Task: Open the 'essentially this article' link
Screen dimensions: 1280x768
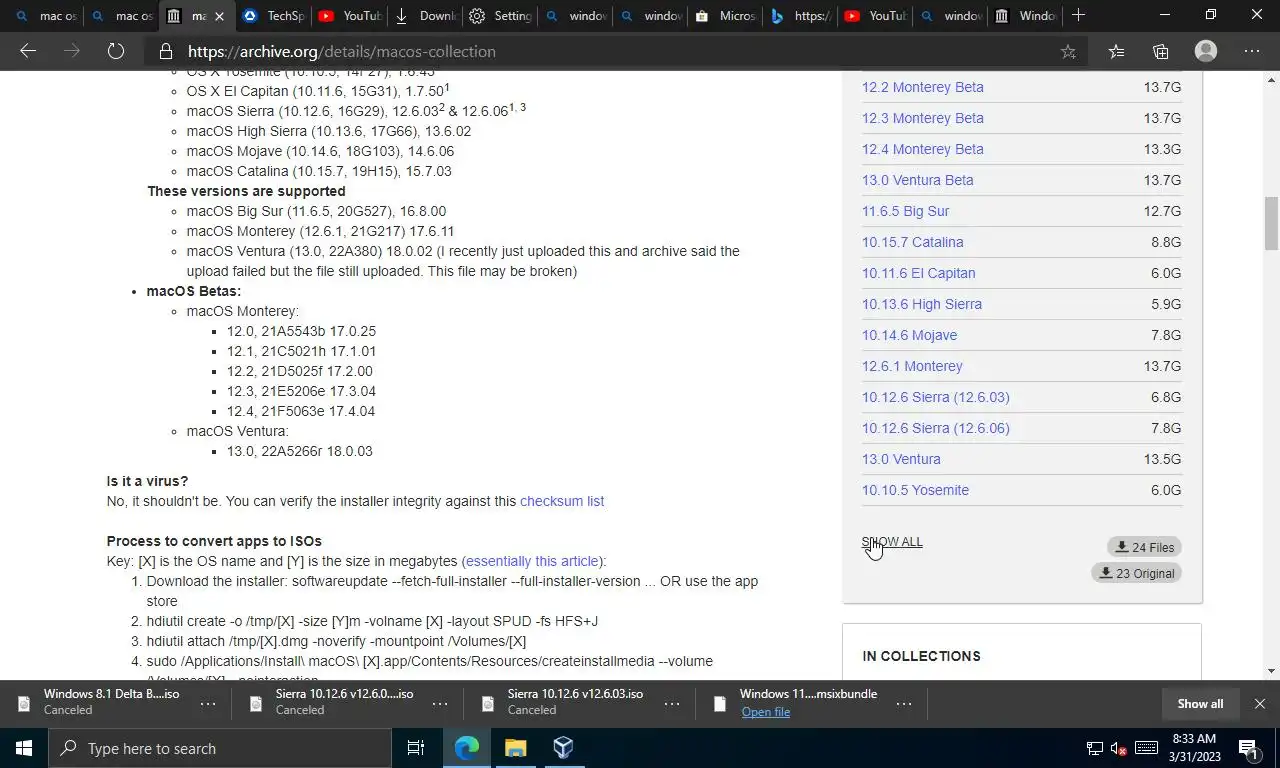Action: [532, 561]
